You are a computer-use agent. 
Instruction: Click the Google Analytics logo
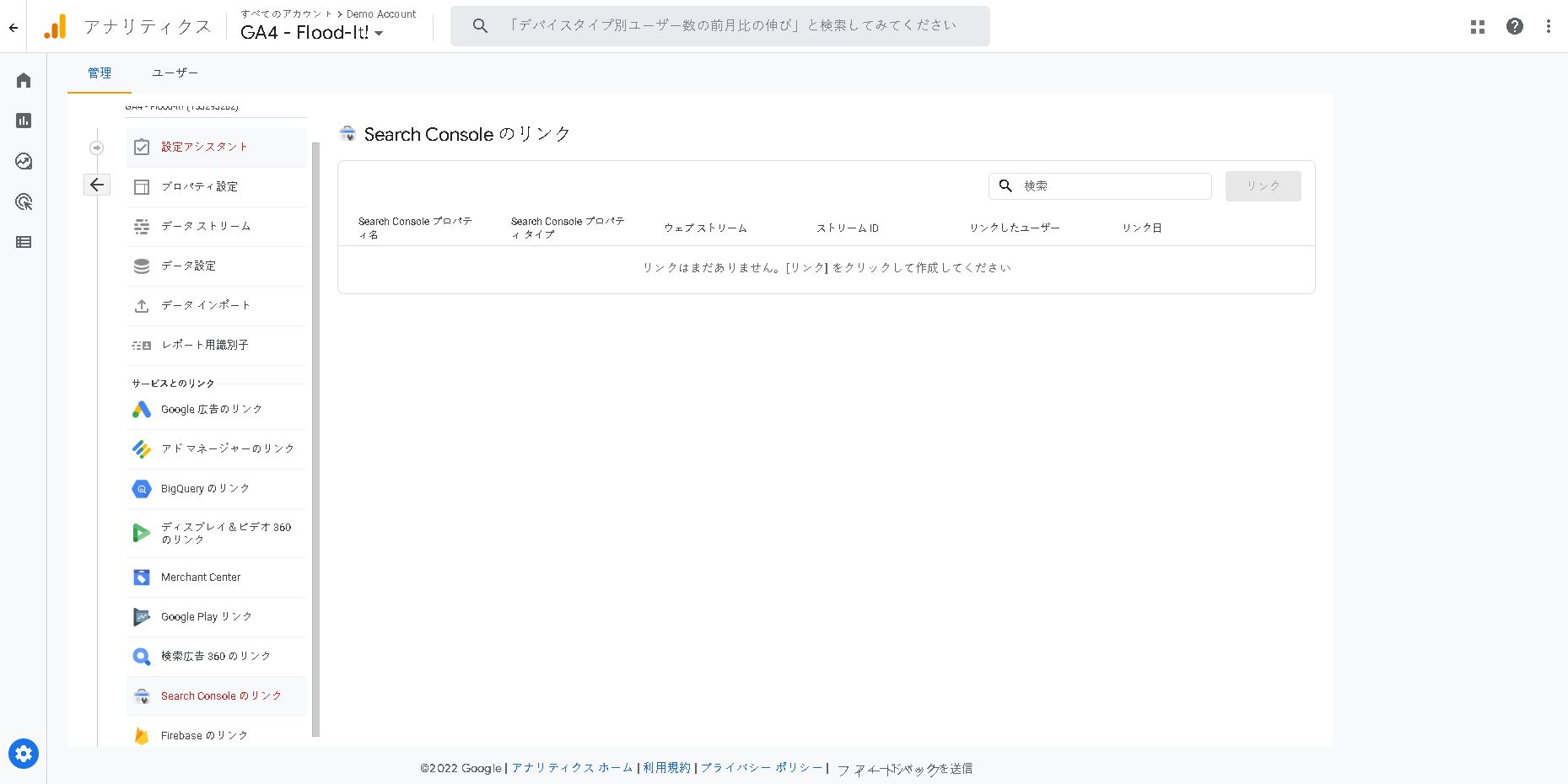(x=55, y=27)
